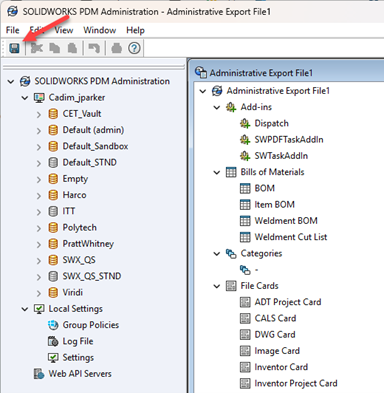Collapse the Categories node

pyautogui.click(x=217, y=254)
